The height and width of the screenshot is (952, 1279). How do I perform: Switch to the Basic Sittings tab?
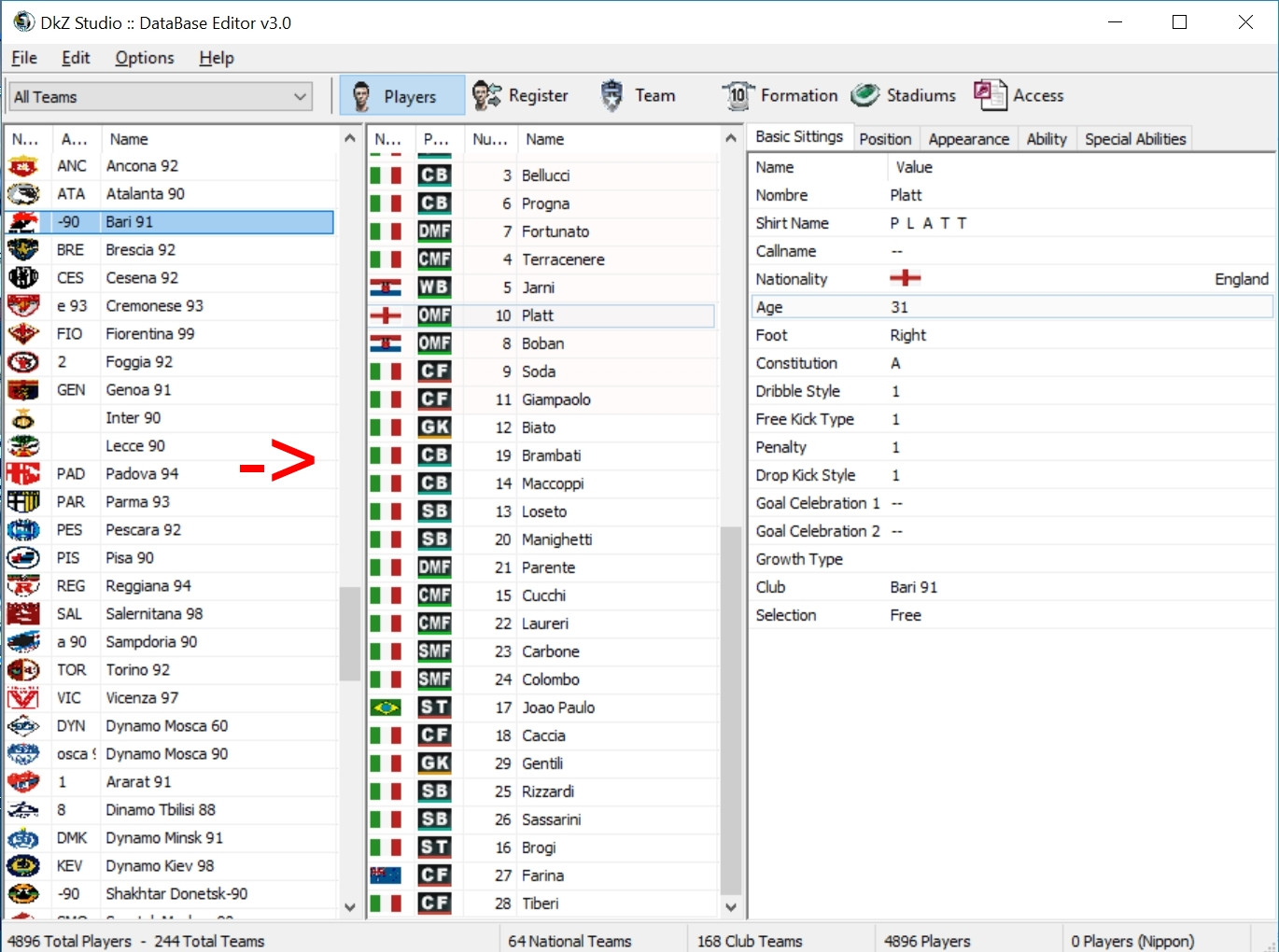(x=799, y=137)
